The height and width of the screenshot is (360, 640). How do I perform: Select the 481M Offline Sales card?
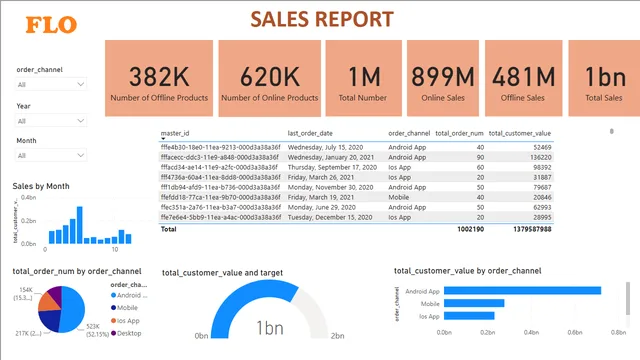pyautogui.click(x=523, y=78)
